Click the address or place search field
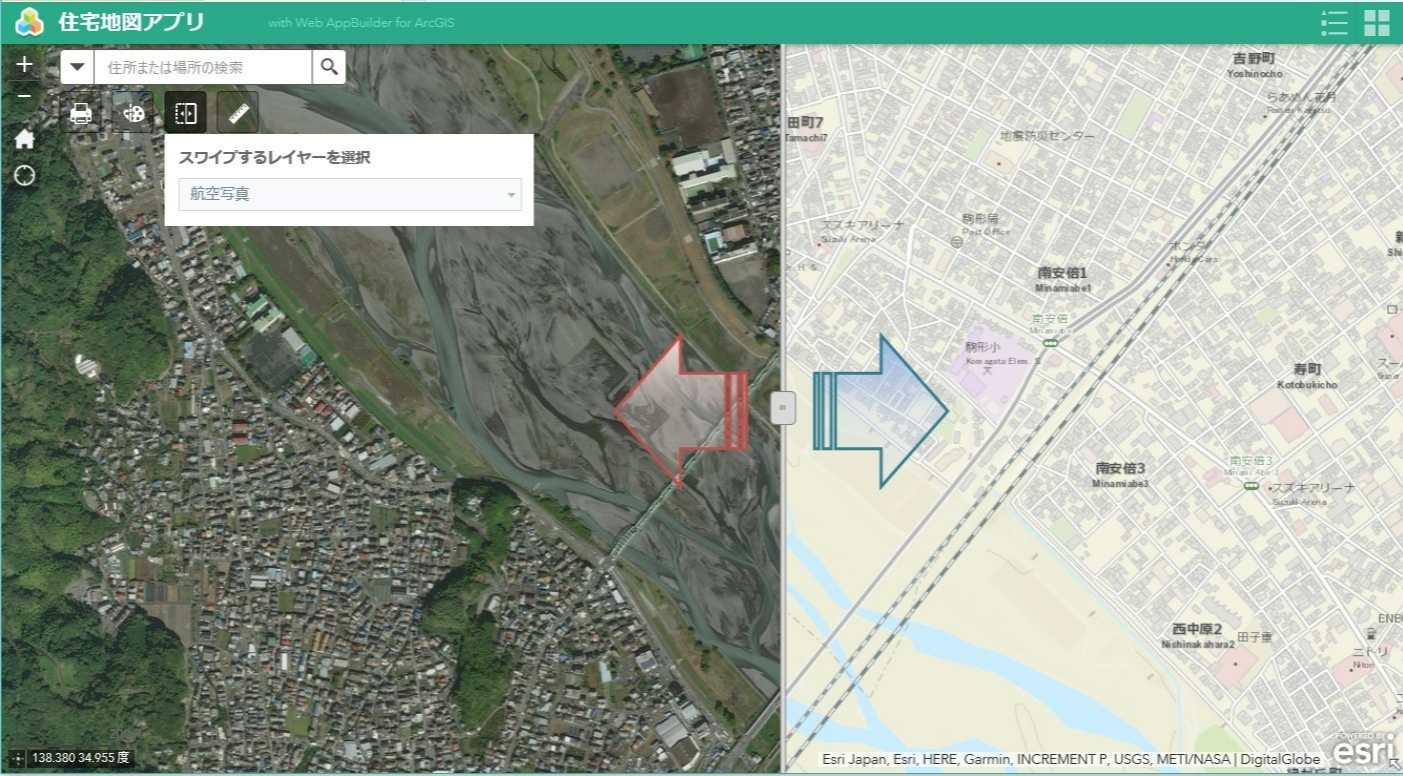 (203, 67)
